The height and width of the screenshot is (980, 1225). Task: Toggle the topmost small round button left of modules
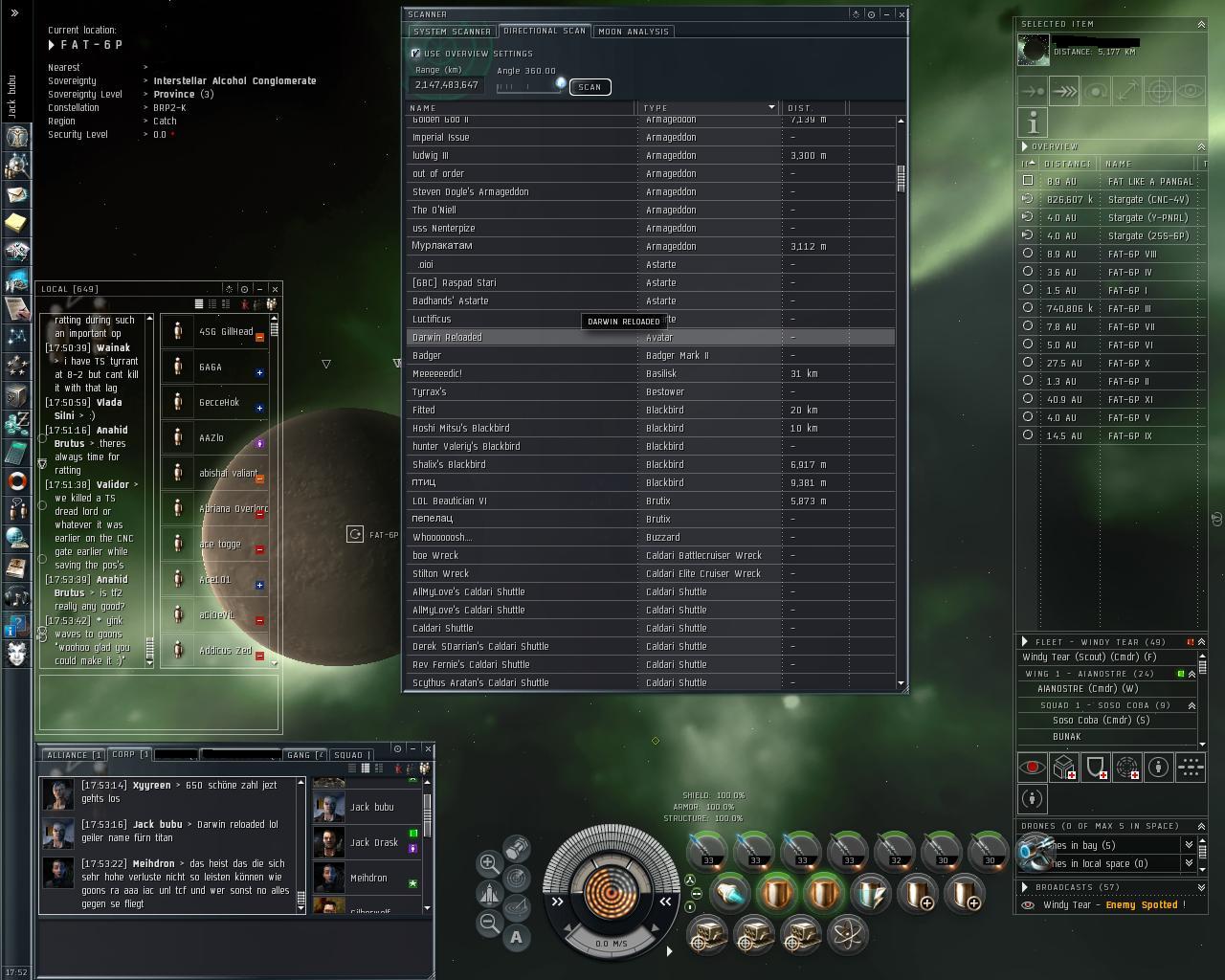690,880
